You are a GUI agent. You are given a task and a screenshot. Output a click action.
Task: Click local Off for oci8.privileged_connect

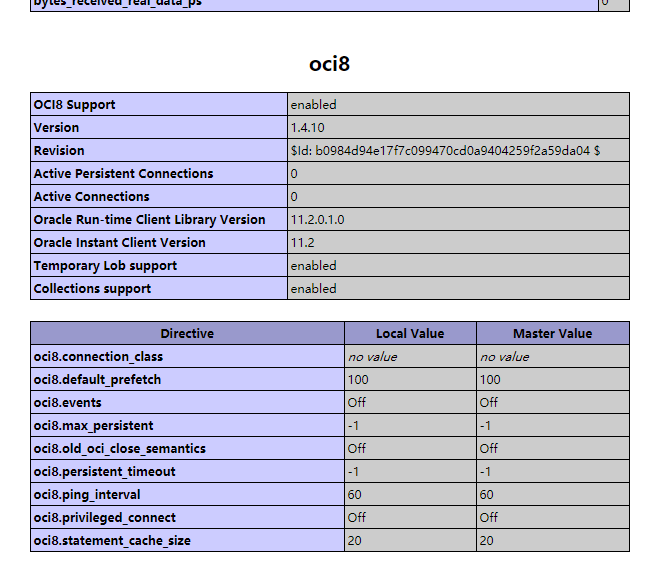tap(356, 518)
